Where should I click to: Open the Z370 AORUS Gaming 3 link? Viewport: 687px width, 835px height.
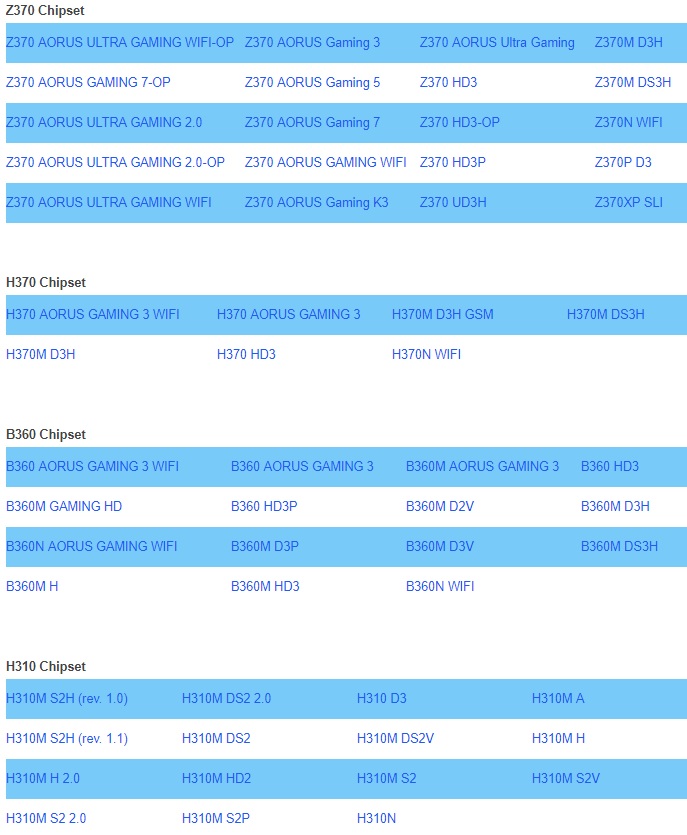pos(313,43)
